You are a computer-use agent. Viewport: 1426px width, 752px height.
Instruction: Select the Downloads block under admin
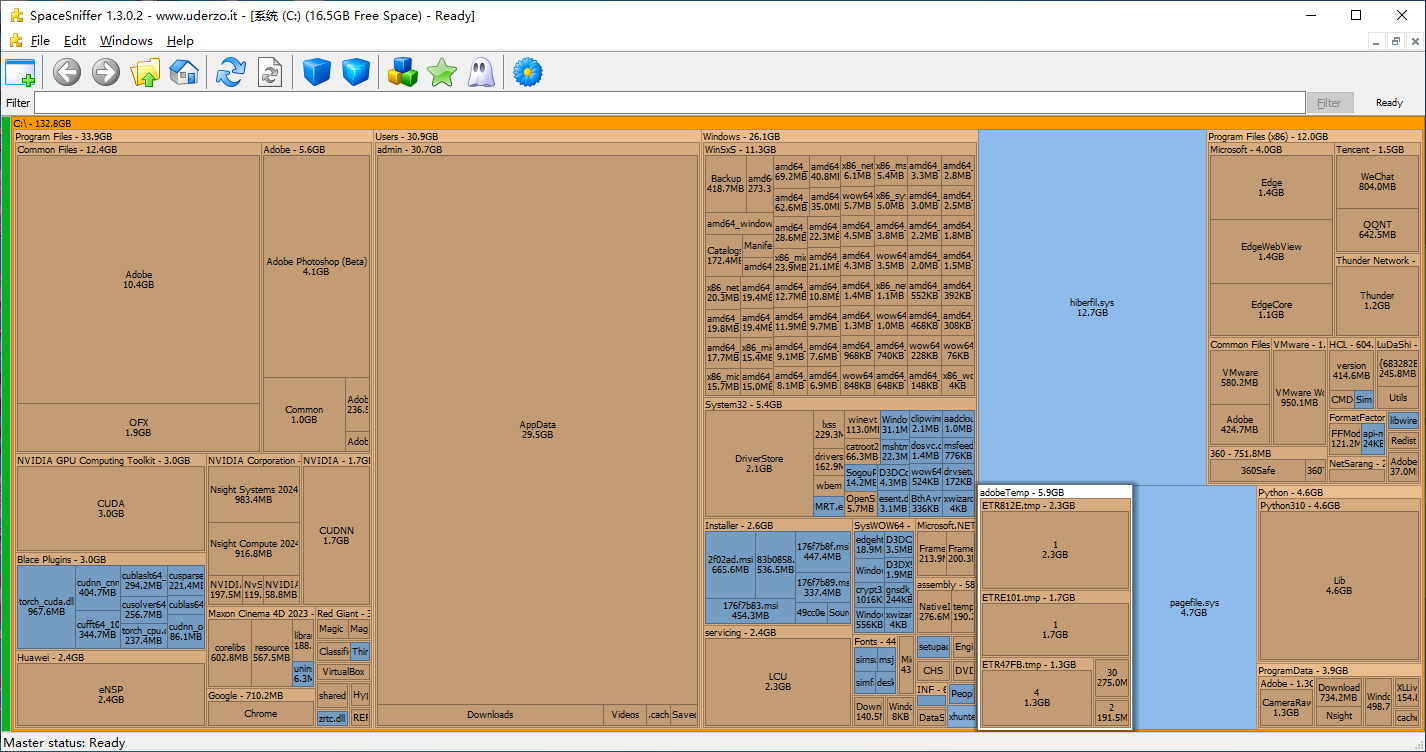490,714
